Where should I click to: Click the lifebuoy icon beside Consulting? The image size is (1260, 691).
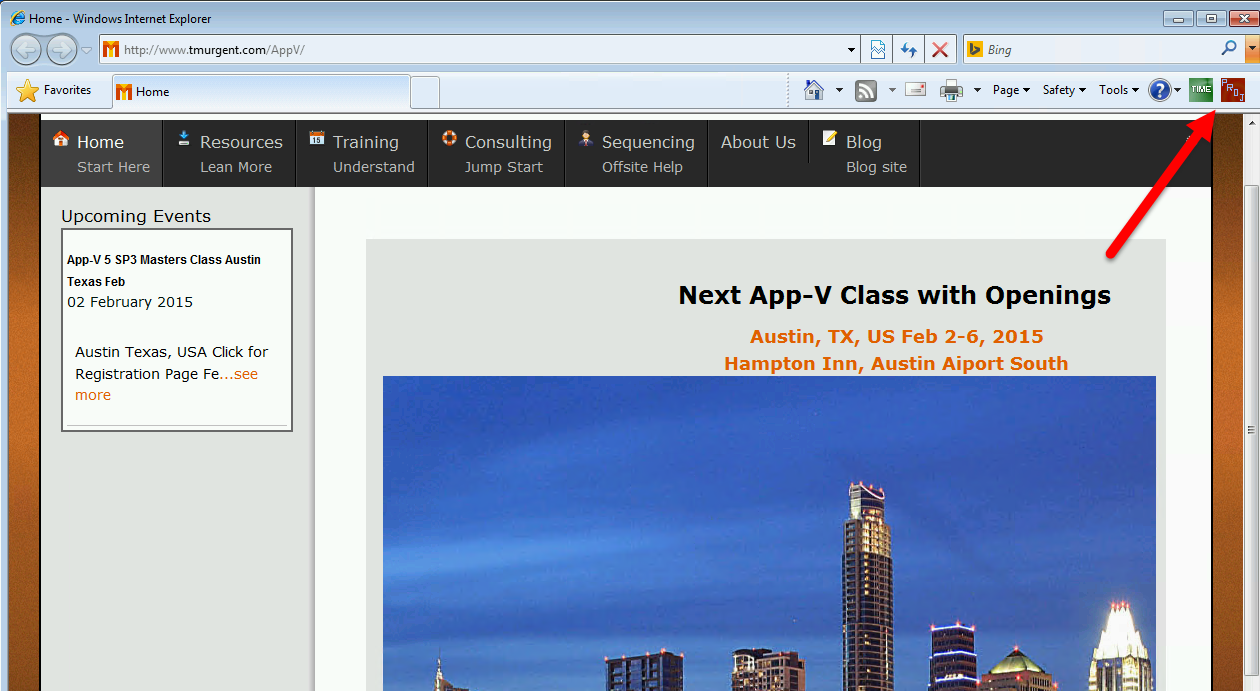[x=449, y=138]
